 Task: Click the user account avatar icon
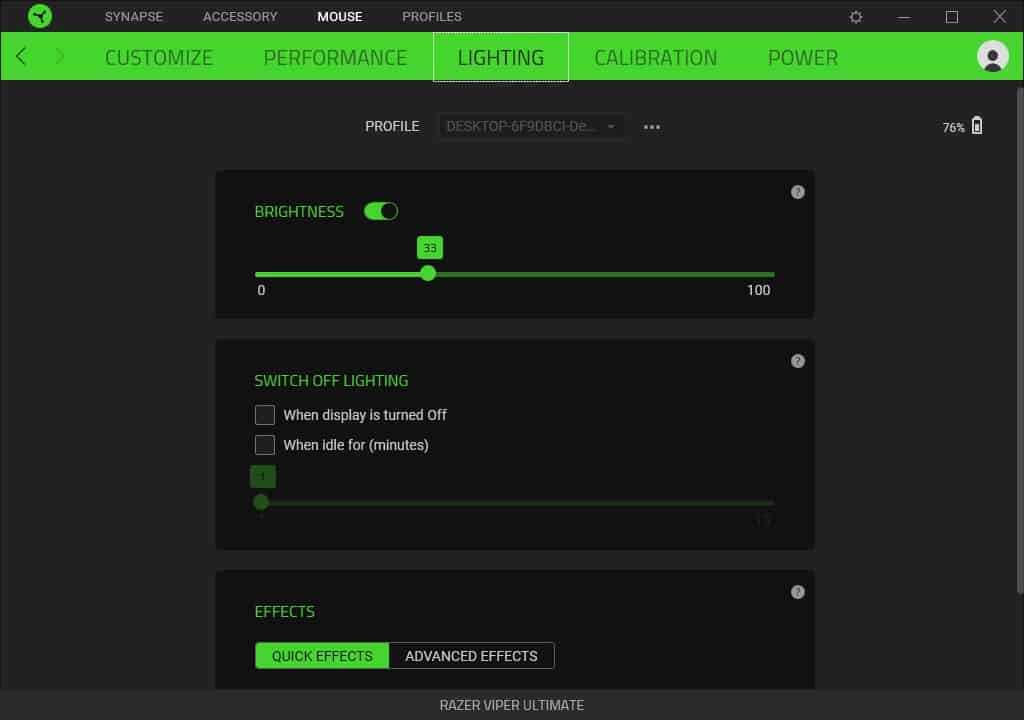coord(991,56)
